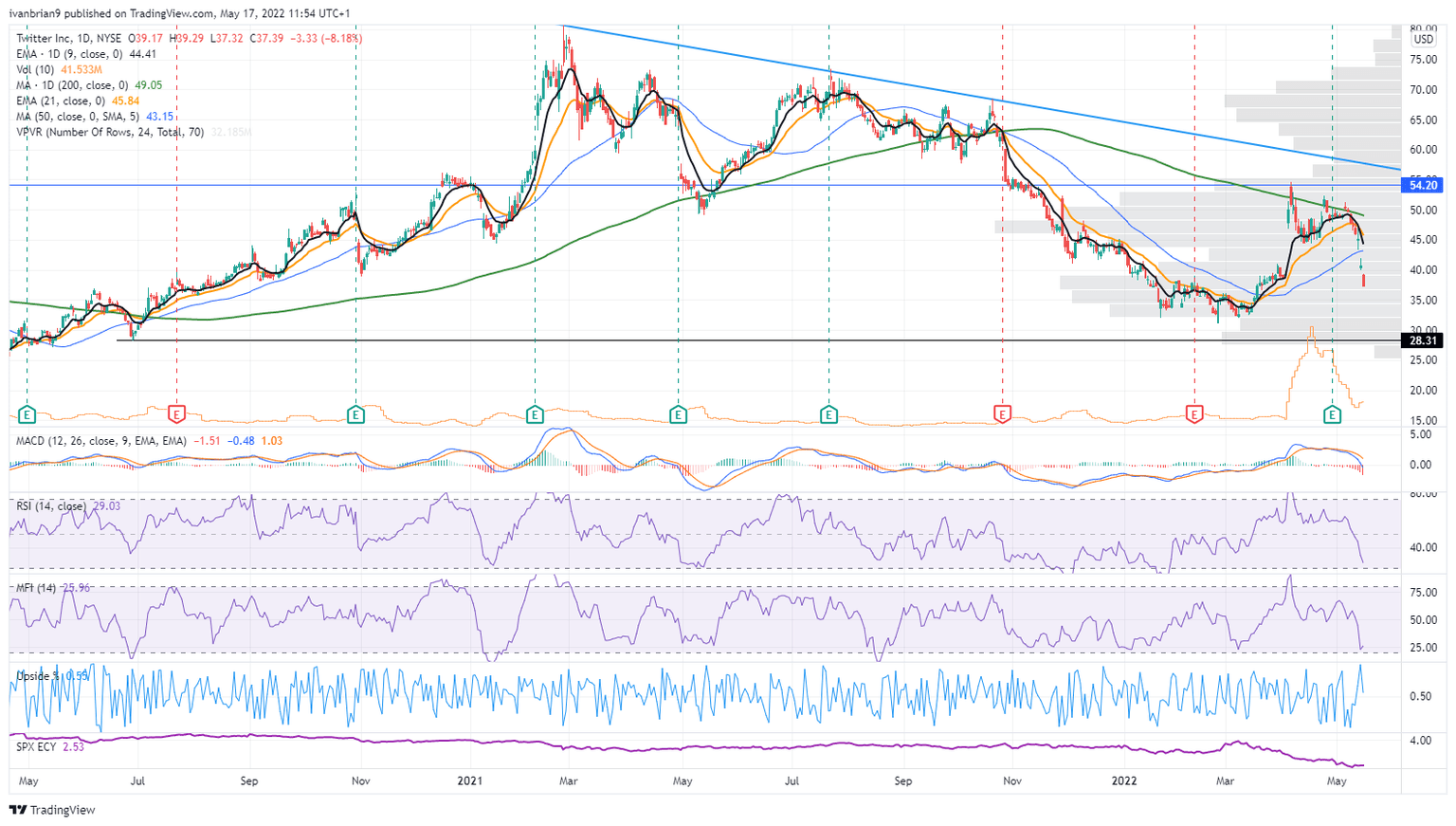Select the green earnings marker near May 2022
The width and height of the screenshot is (1456, 826).
[1332, 414]
